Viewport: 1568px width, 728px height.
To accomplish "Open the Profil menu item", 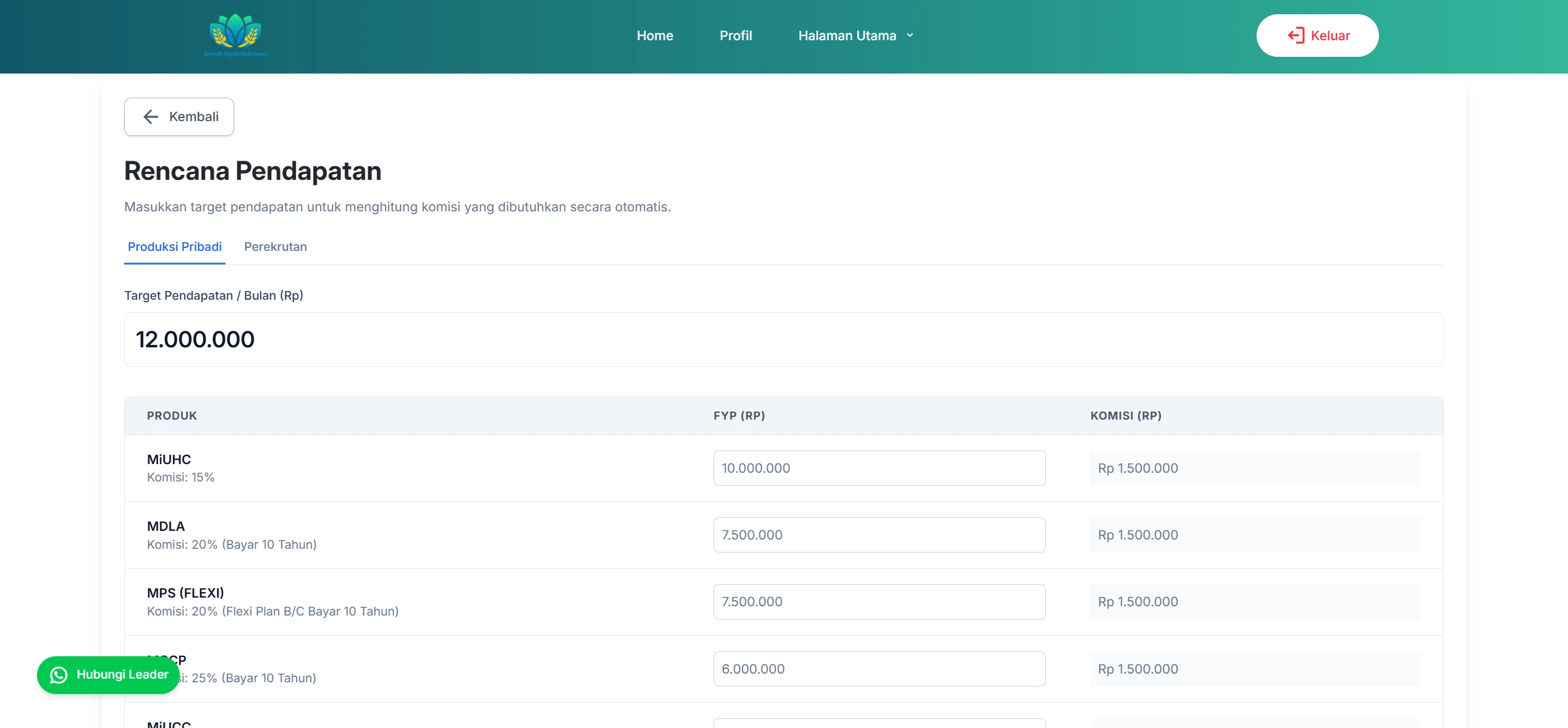I will pyautogui.click(x=735, y=36).
